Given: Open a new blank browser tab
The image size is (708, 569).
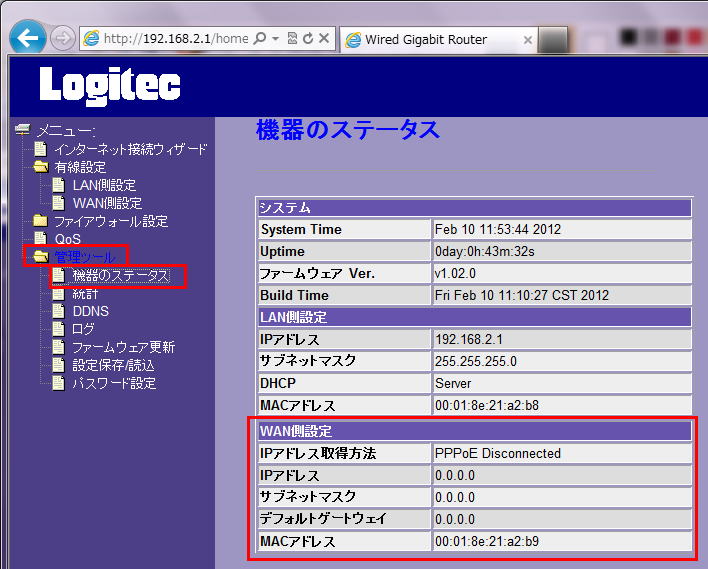Looking at the screenshot, I should pos(553,40).
